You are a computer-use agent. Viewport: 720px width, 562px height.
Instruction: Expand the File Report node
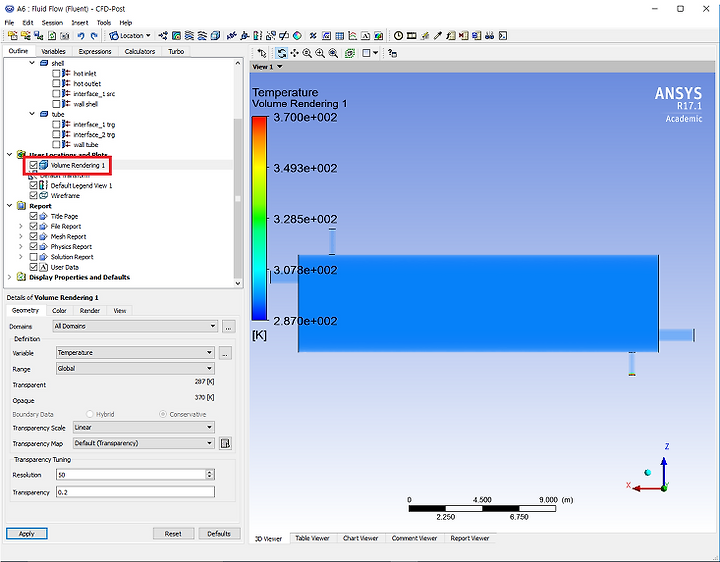tap(20, 226)
